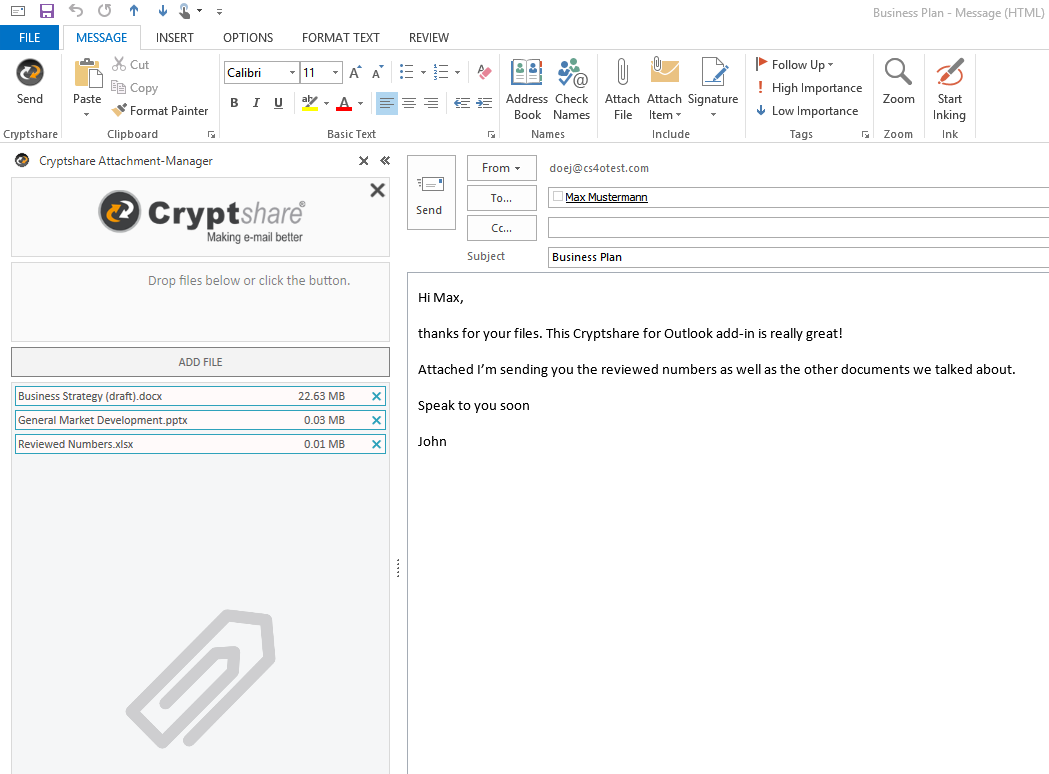Open the REVIEW tab

[428, 37]
